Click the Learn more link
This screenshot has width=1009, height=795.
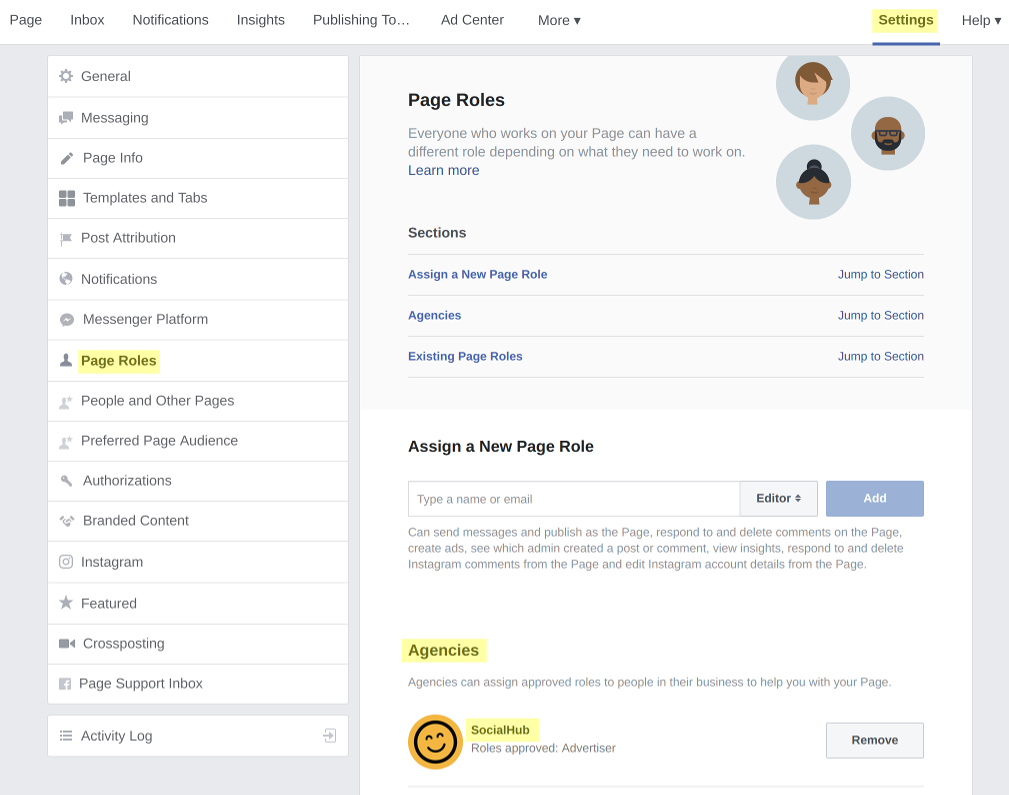coord(443,170)
